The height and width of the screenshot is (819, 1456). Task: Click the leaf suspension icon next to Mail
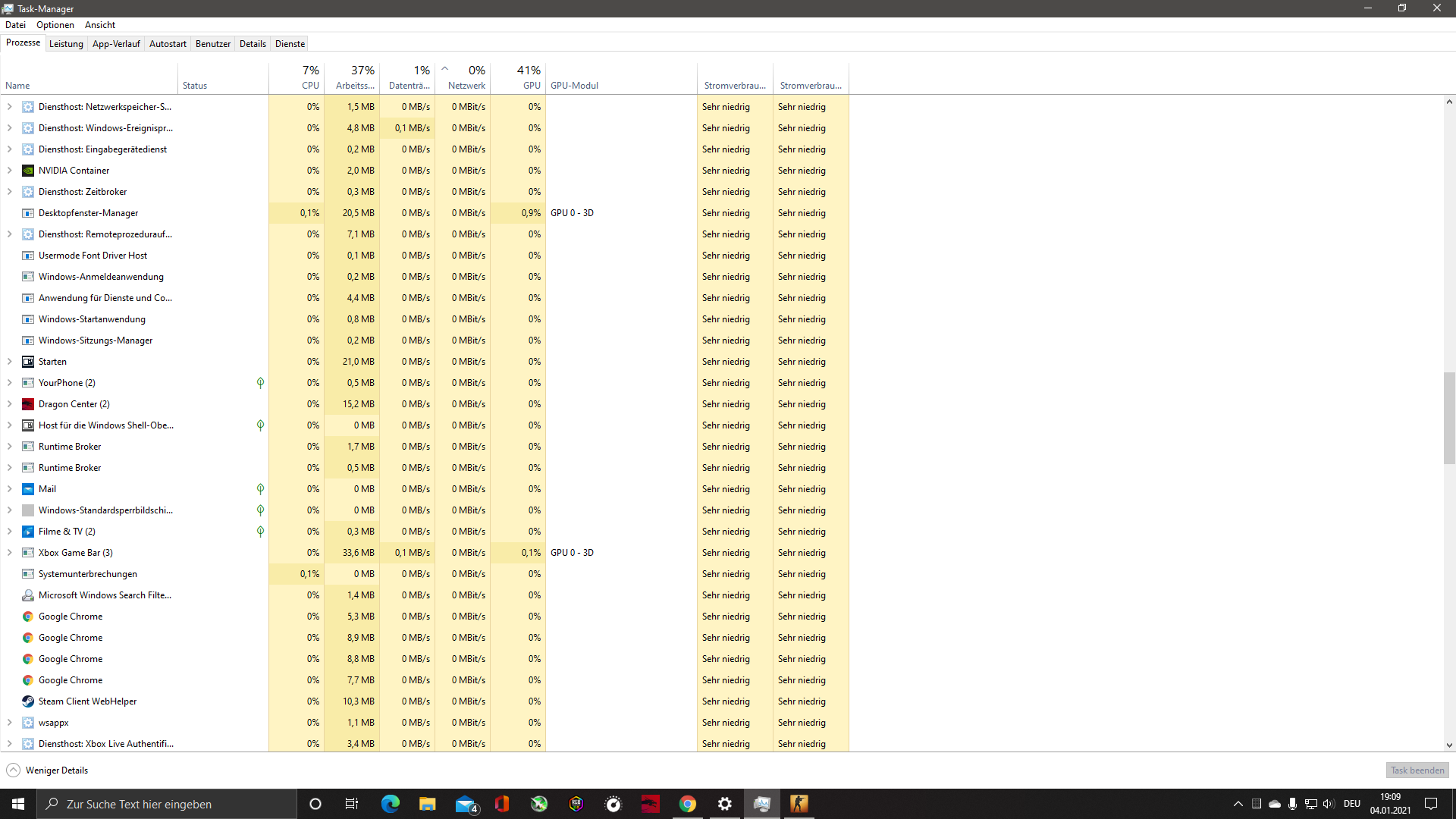coord(260,489)
